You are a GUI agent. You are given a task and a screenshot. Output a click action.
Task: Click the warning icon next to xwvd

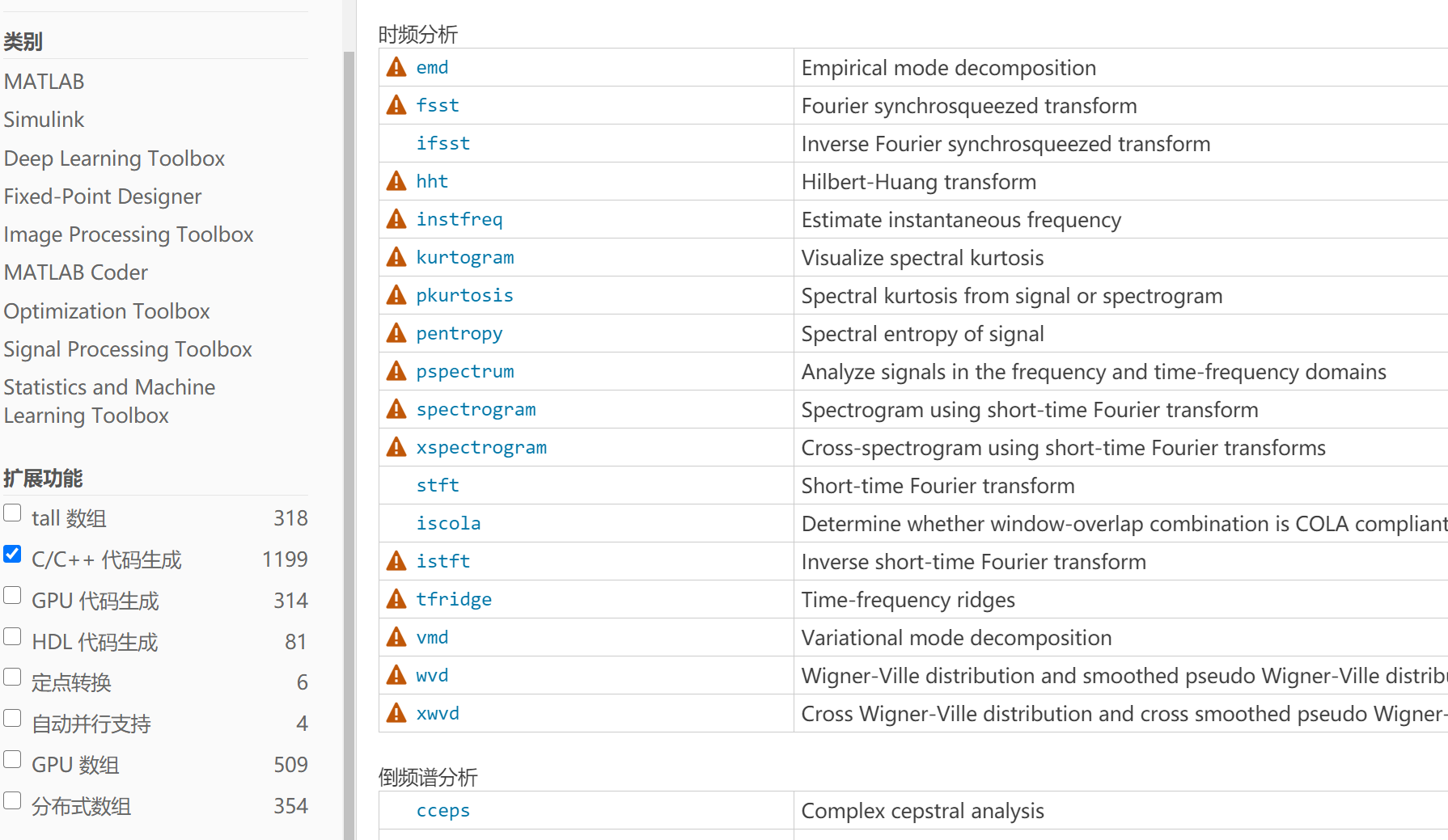pyautogui.click(x=396, y=713)
